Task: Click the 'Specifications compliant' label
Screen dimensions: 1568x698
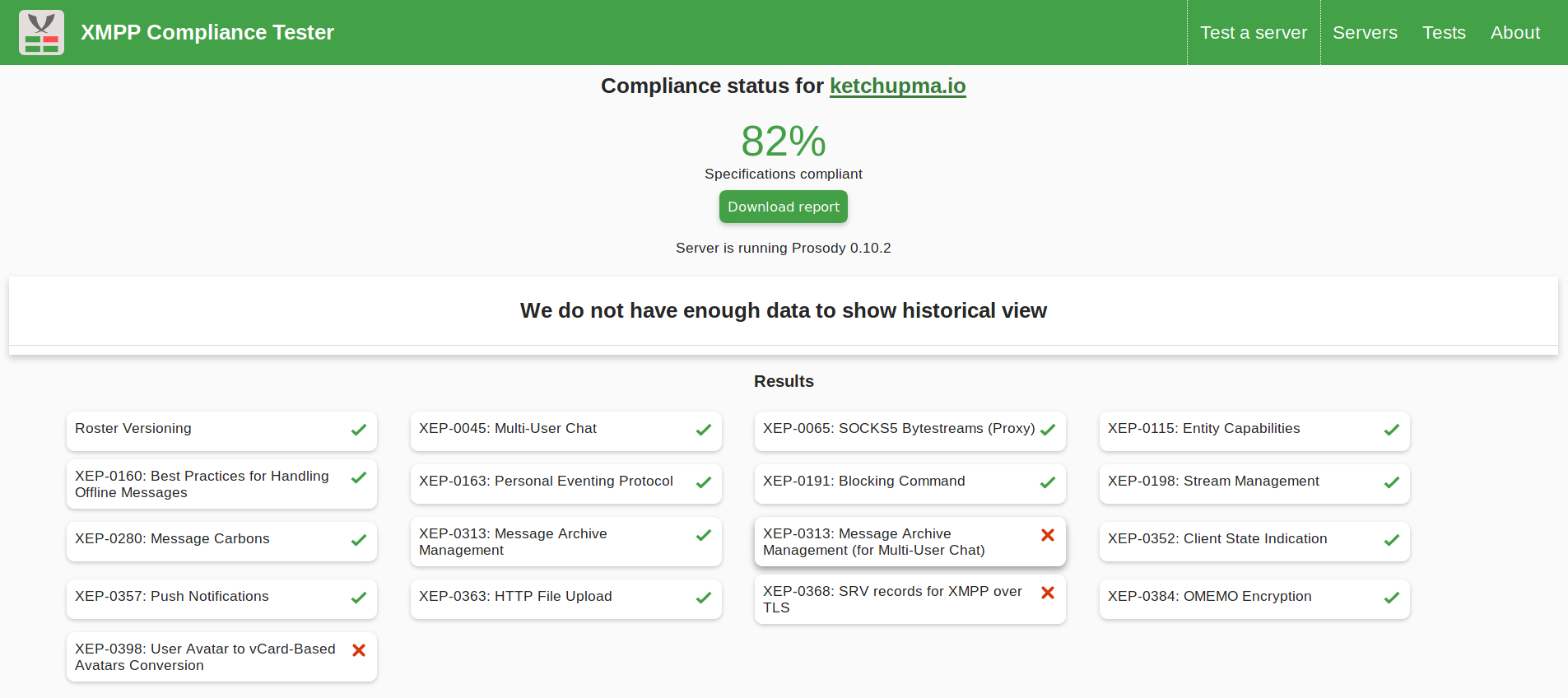Action: point(784,174)
